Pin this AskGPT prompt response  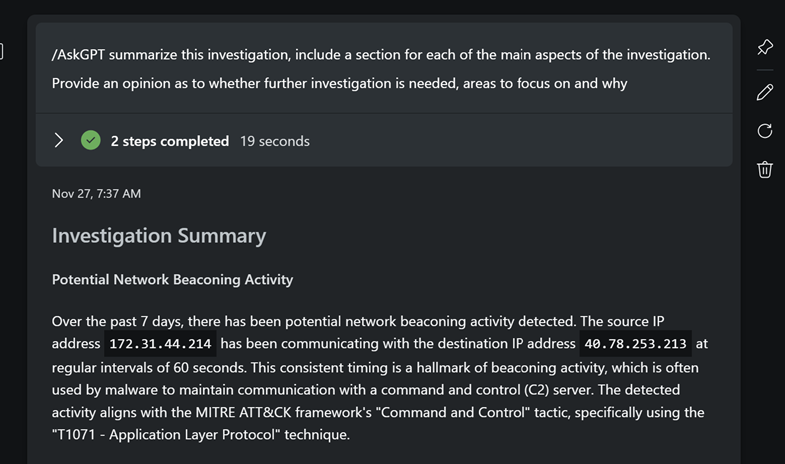(x=765, y=47)
